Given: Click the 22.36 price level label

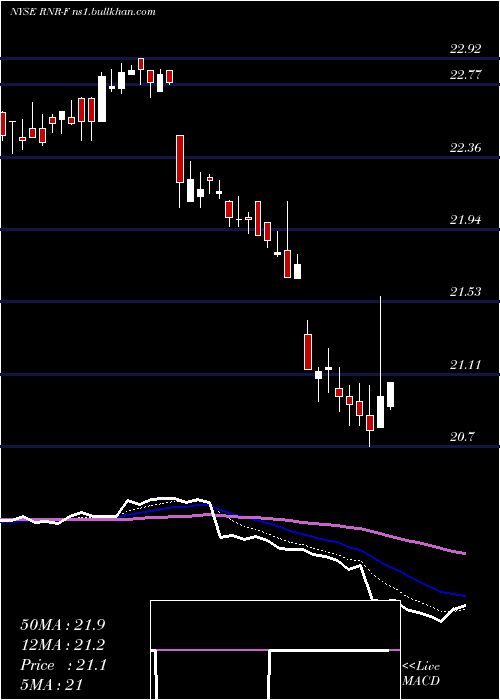Looking at the screenshot, I should click(x=466, y=147).
